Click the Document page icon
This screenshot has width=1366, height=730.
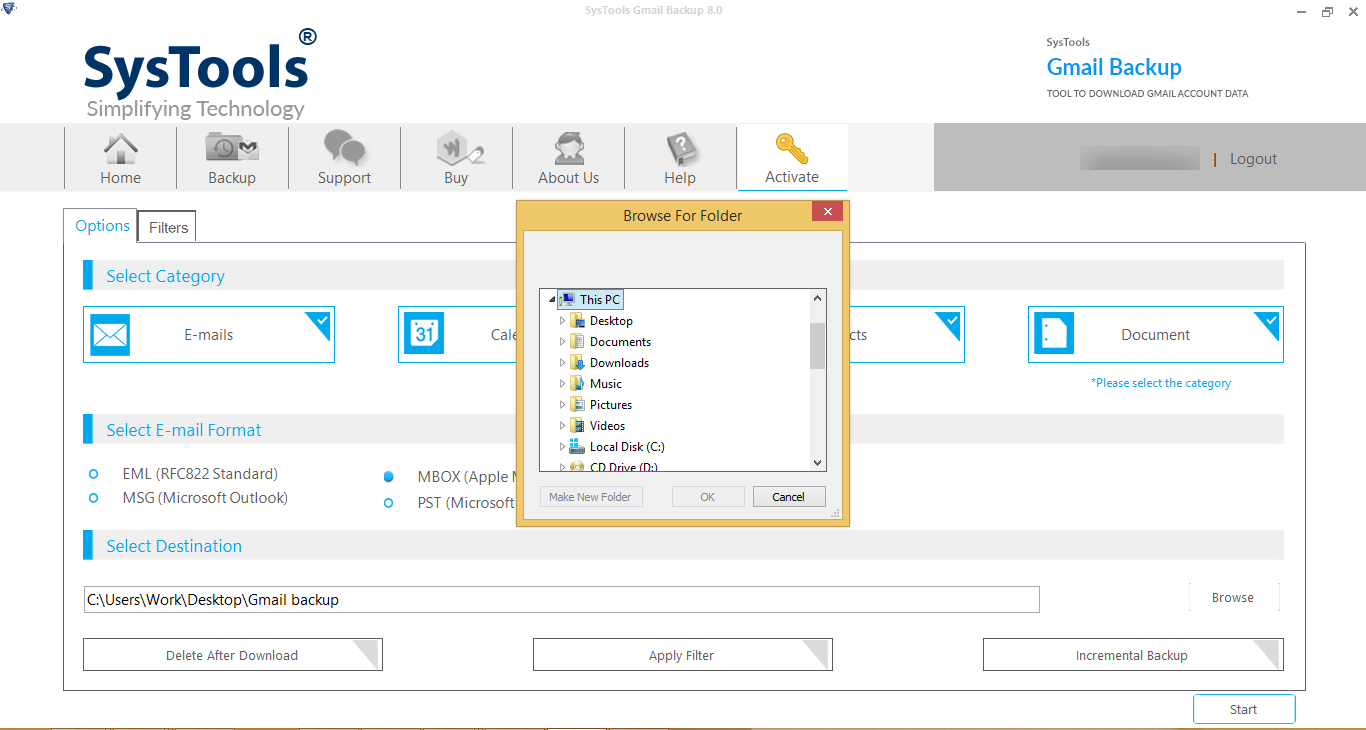pos(1054,335)
